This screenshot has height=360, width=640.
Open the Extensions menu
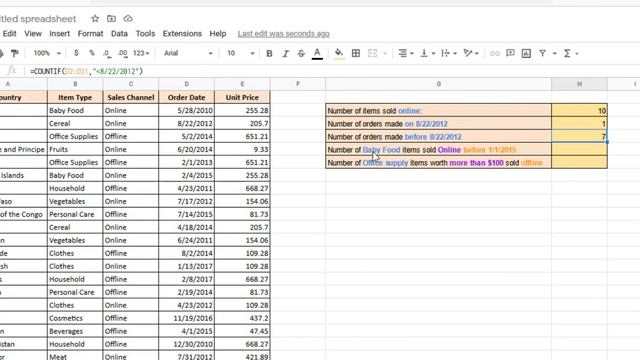[182, 34]
